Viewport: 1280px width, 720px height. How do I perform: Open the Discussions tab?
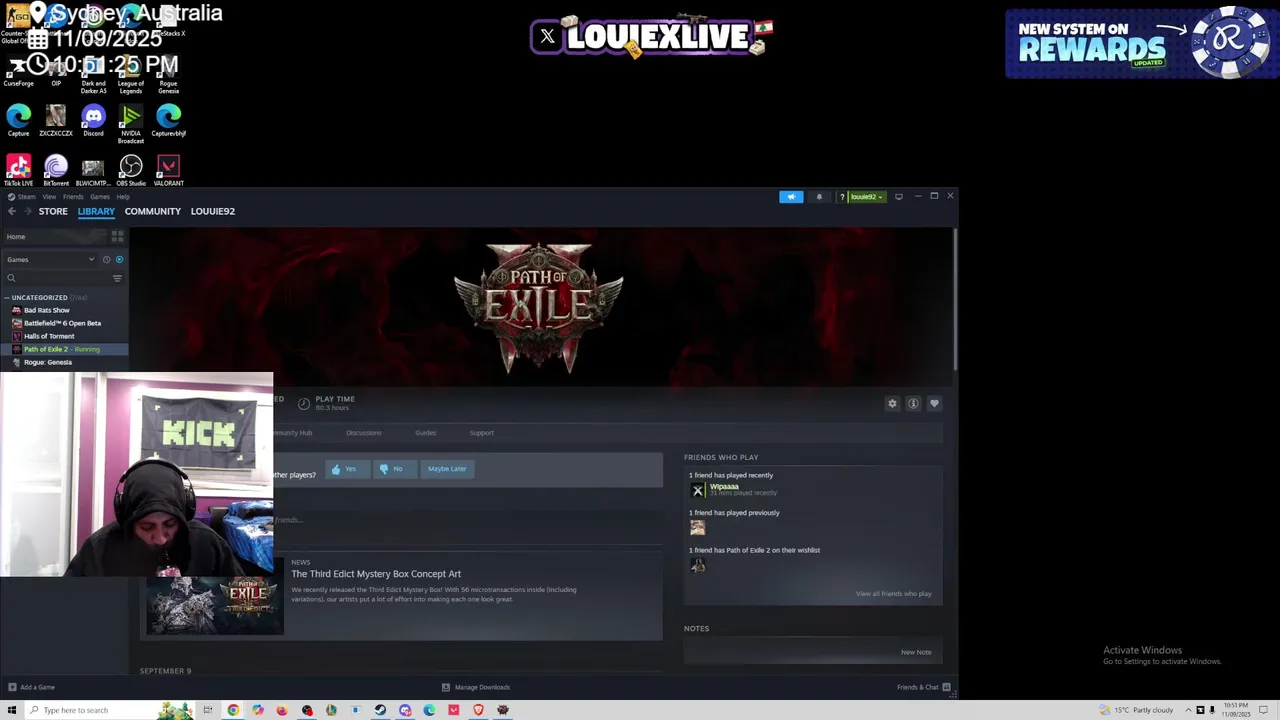(364, 433)
